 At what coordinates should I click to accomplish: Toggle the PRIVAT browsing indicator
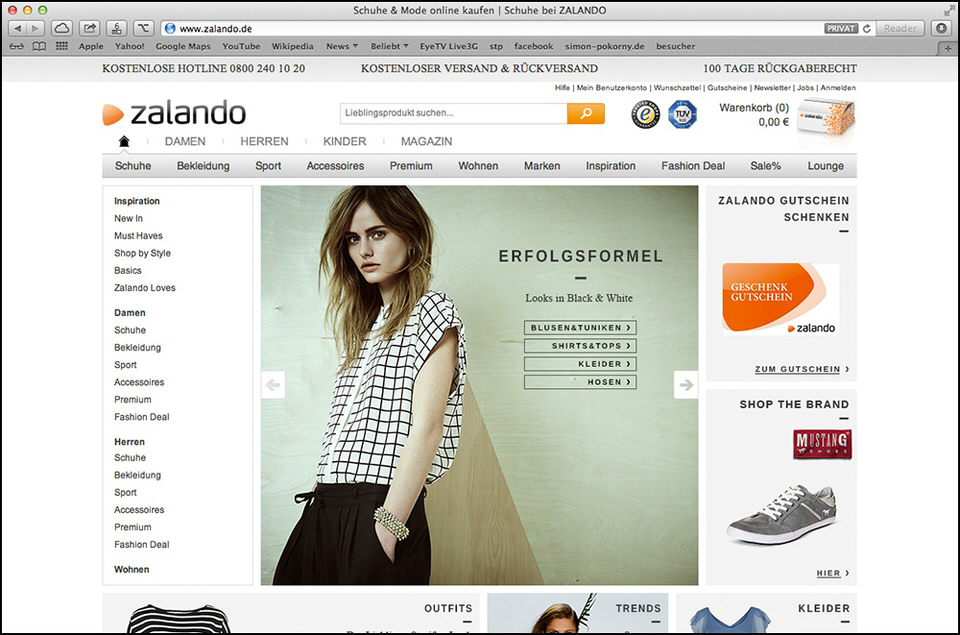point(841,29)
